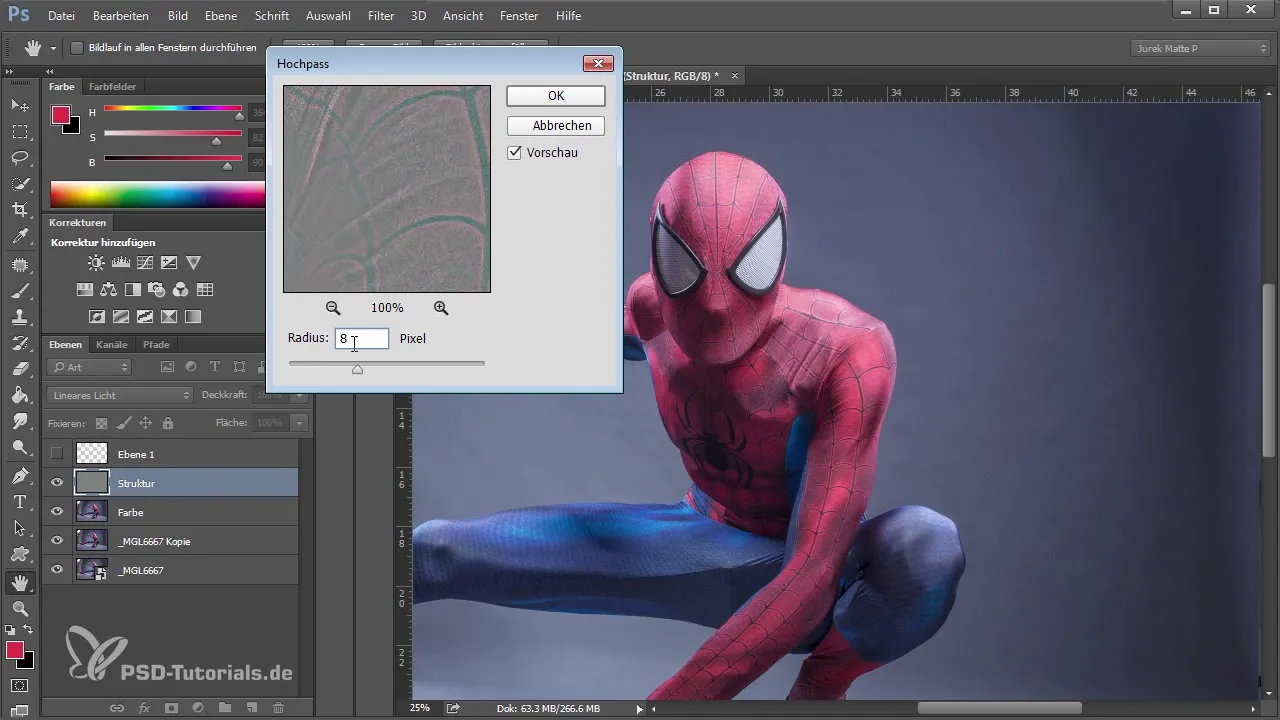Enable Bildlauf in allen Fenstern checkbox
This screenshot has width=1280, height=720.
click(77, 47)
